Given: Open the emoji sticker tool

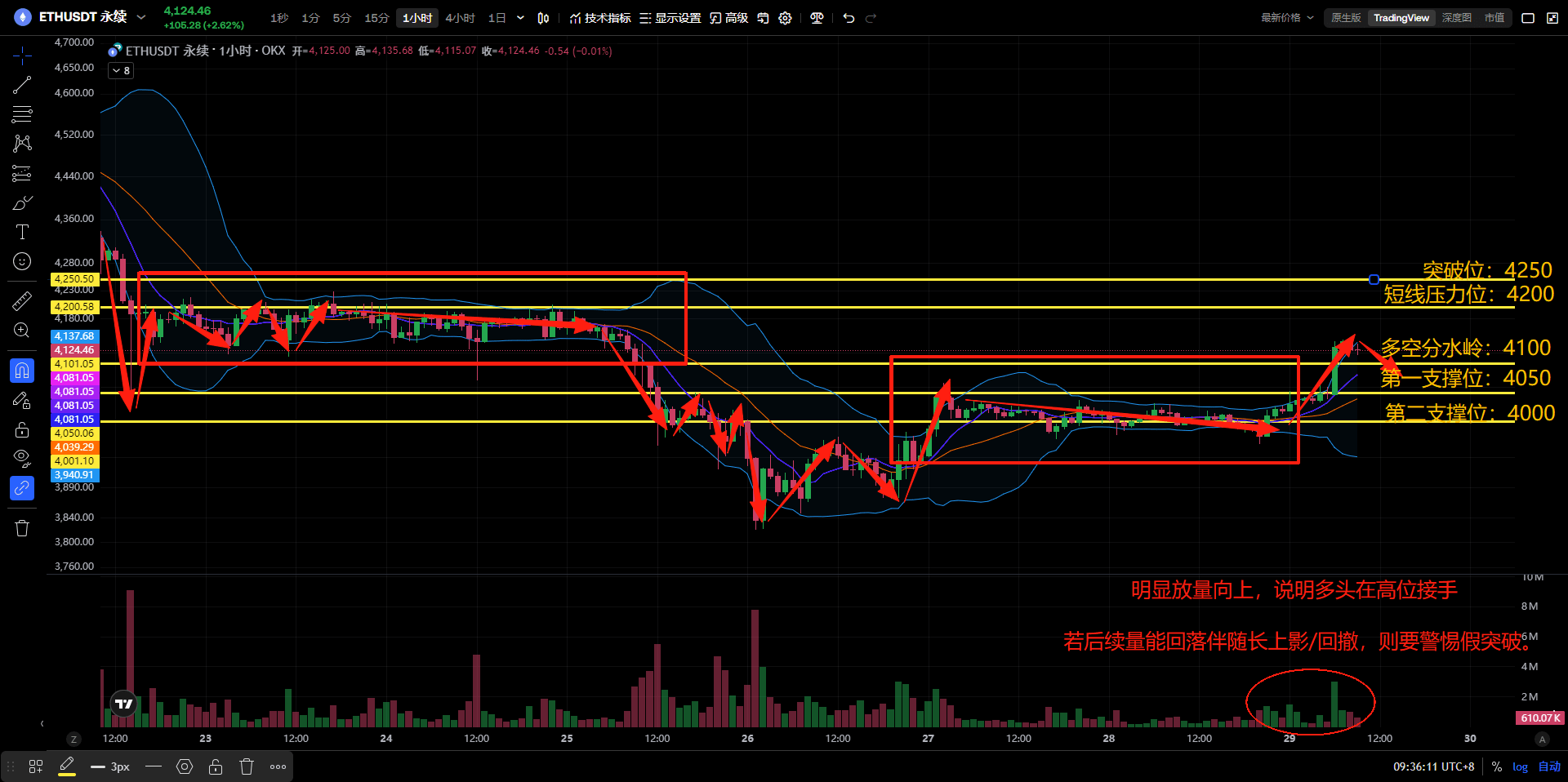Looking at the screenshot, I should point(22,261).
